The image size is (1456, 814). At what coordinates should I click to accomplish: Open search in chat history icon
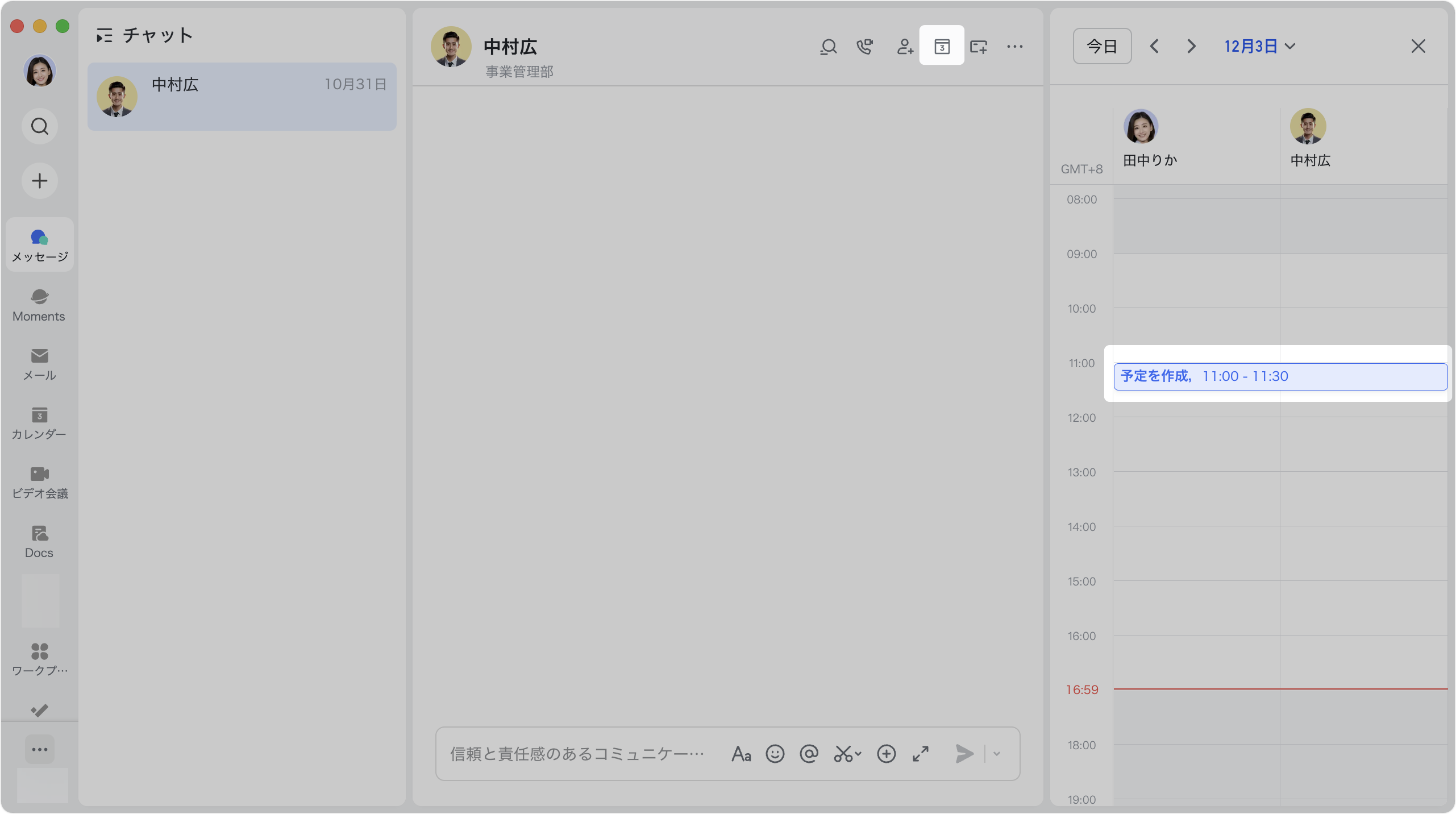tap(828, 46)
